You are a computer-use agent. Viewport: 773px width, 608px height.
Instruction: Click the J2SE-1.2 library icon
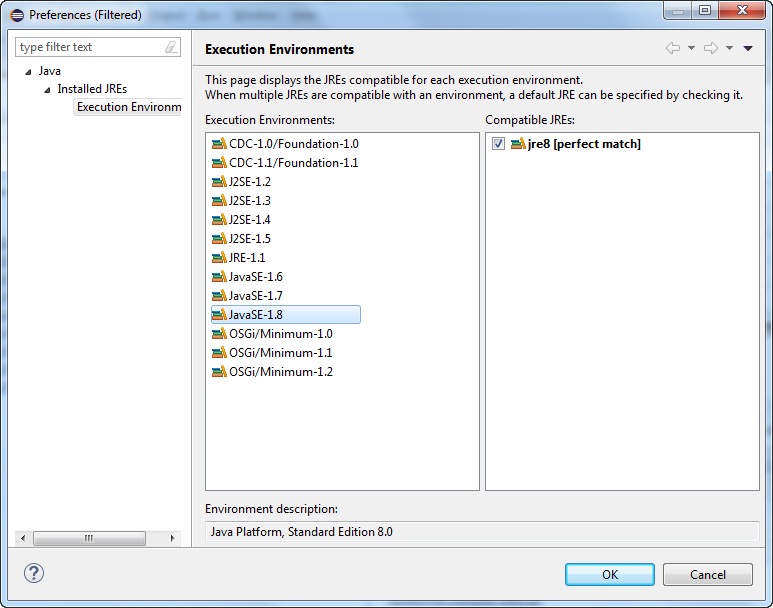[219, 182]
